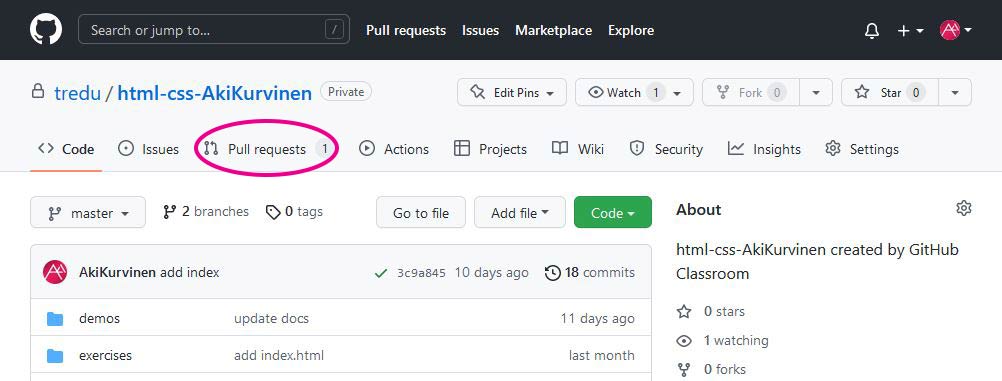Open the add index commit message
The width and height of the screenshot is (1002, 381).
[x=190, y=273]
